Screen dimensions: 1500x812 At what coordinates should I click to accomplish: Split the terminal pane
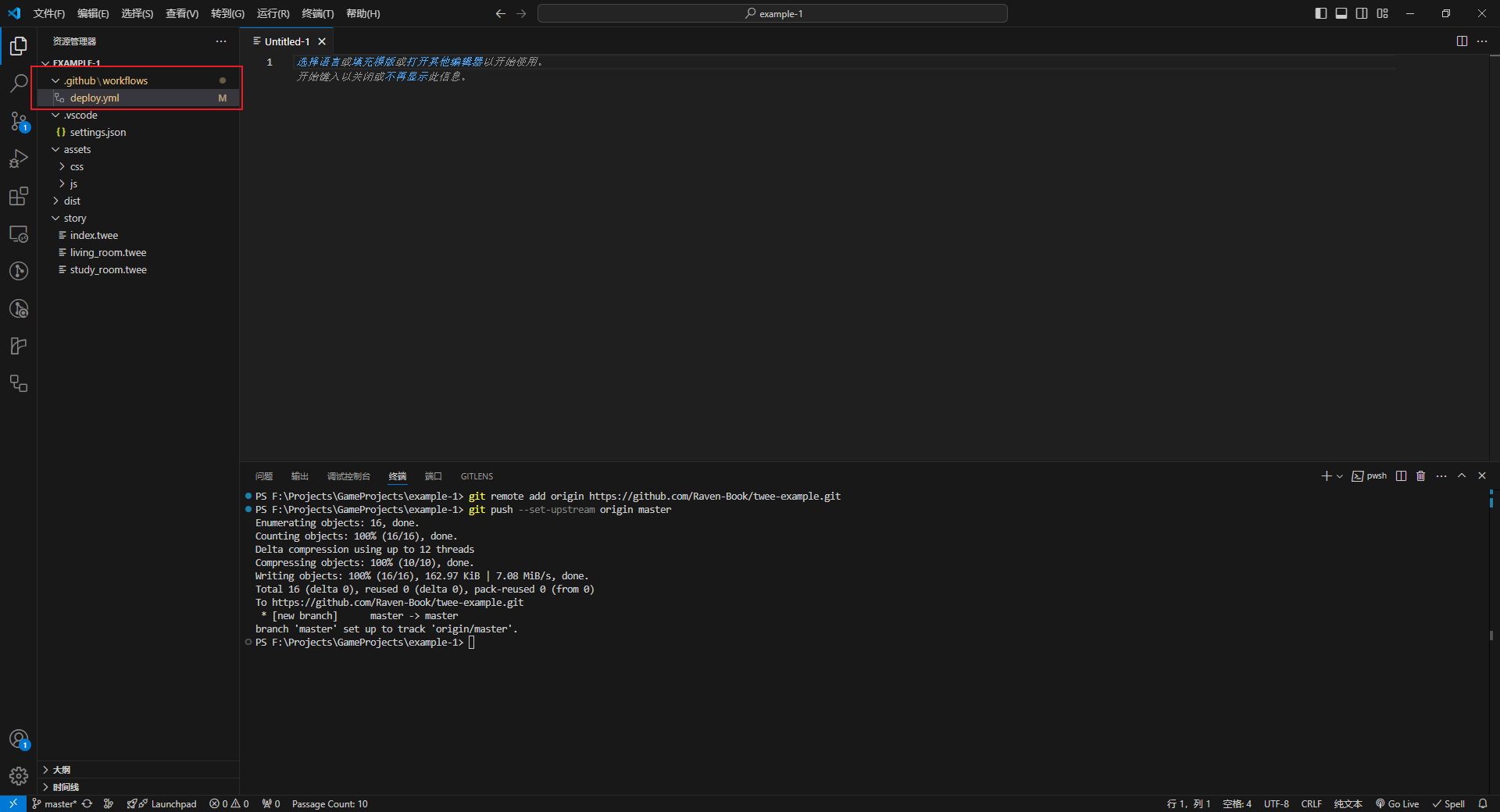coord(1401,476)
